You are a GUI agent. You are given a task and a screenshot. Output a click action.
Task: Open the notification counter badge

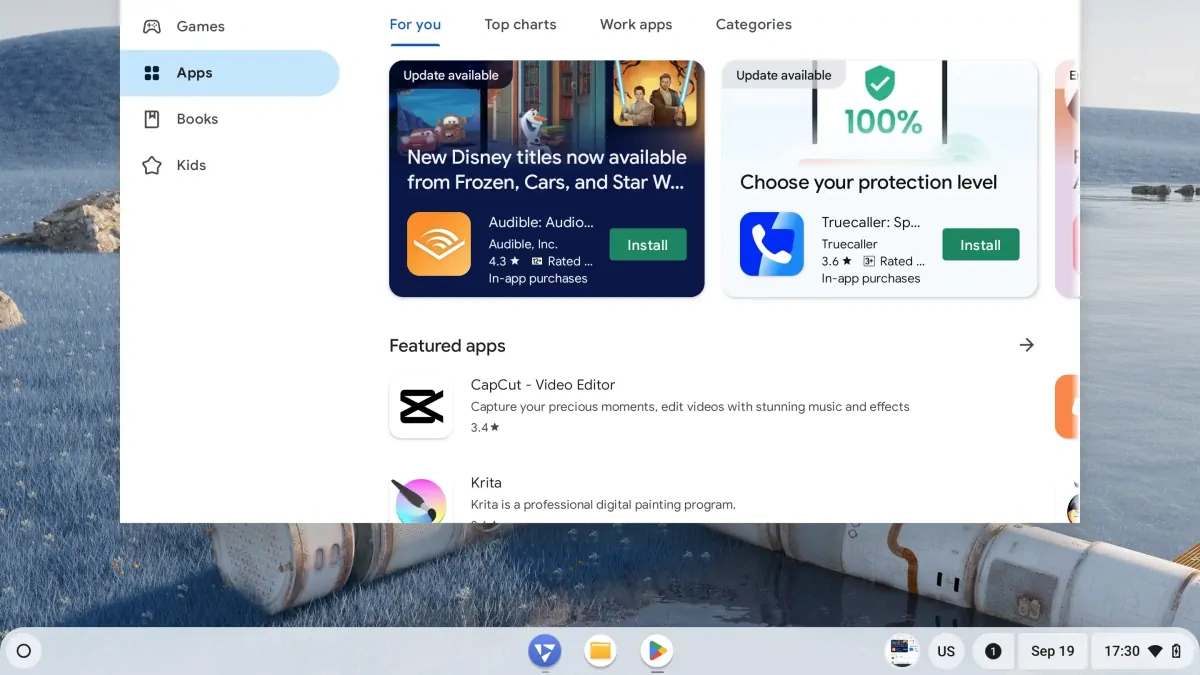click(993, 651)
